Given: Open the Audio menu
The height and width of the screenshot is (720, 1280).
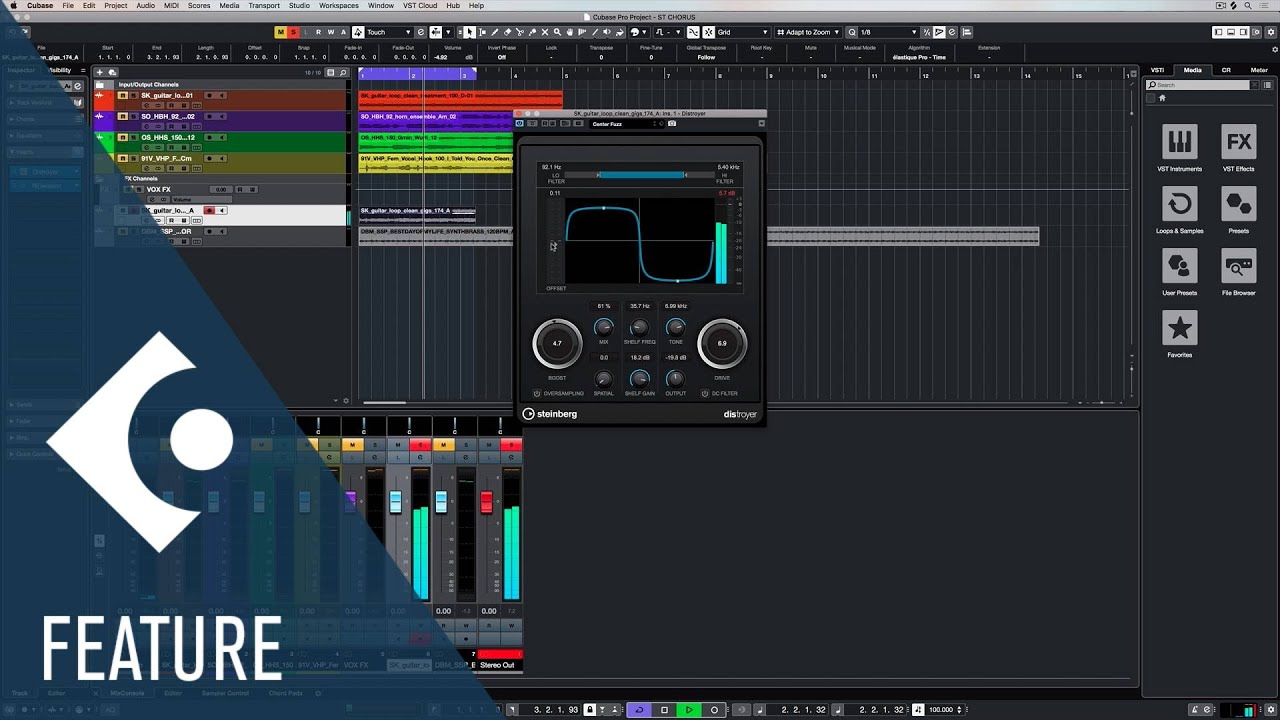Looking at the screenshot, I should [x=145, y=6].
